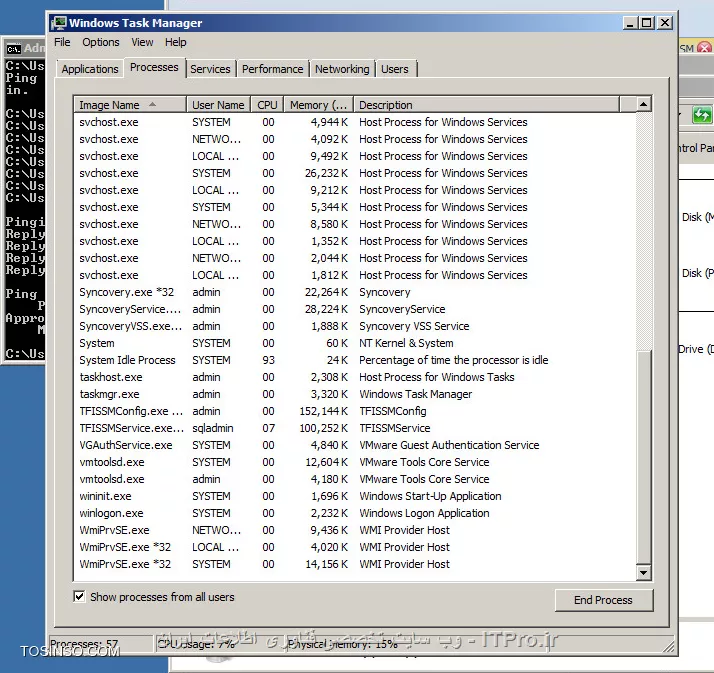Click the Command Prompt window title bar
This screenshot has height=673, width=714.
25,48
